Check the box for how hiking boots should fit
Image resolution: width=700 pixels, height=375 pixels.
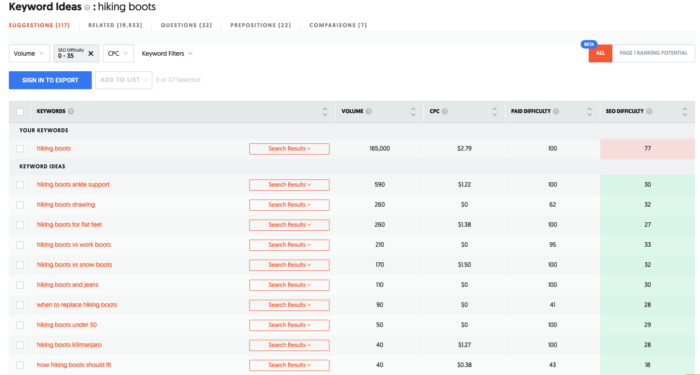point(20,365)
